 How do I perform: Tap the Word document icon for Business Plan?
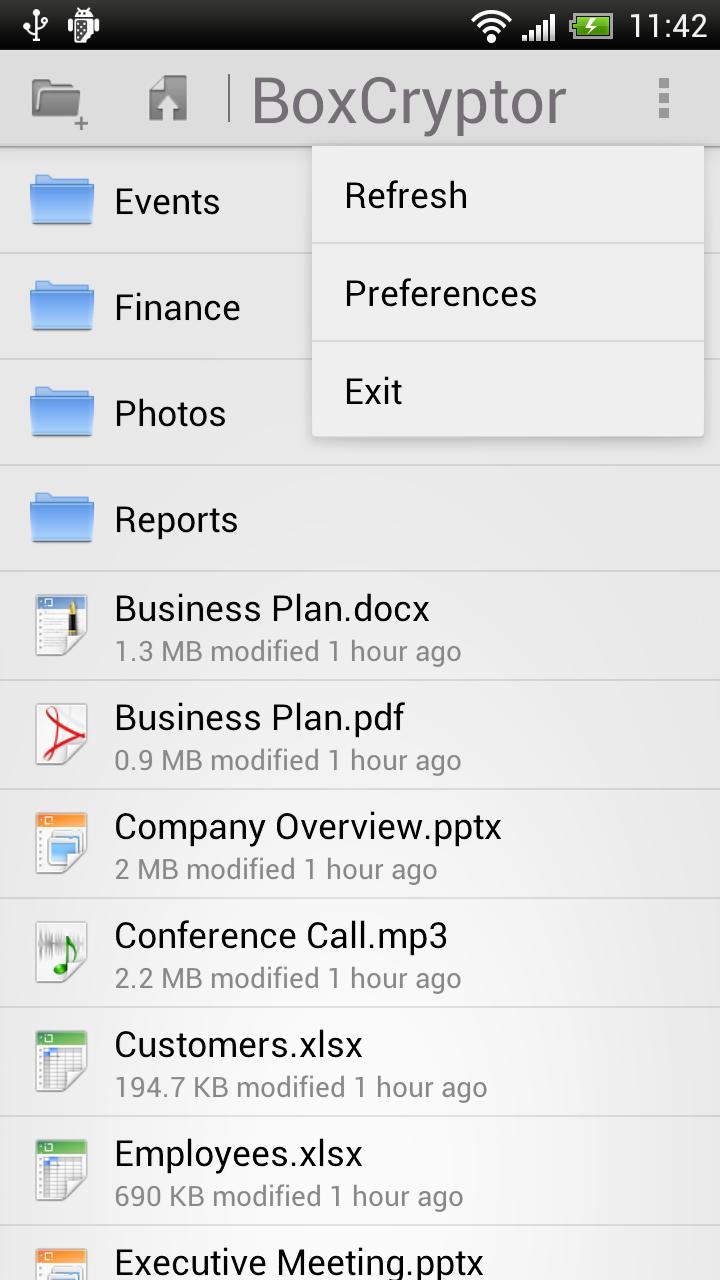click(x=61, y=625)
